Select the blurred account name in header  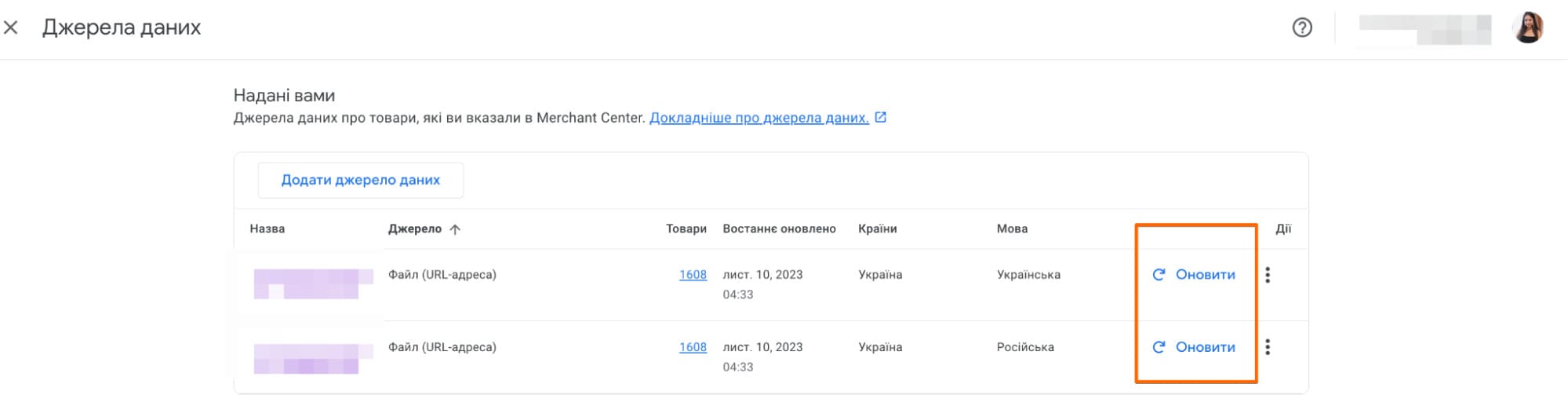(1424, 29)
